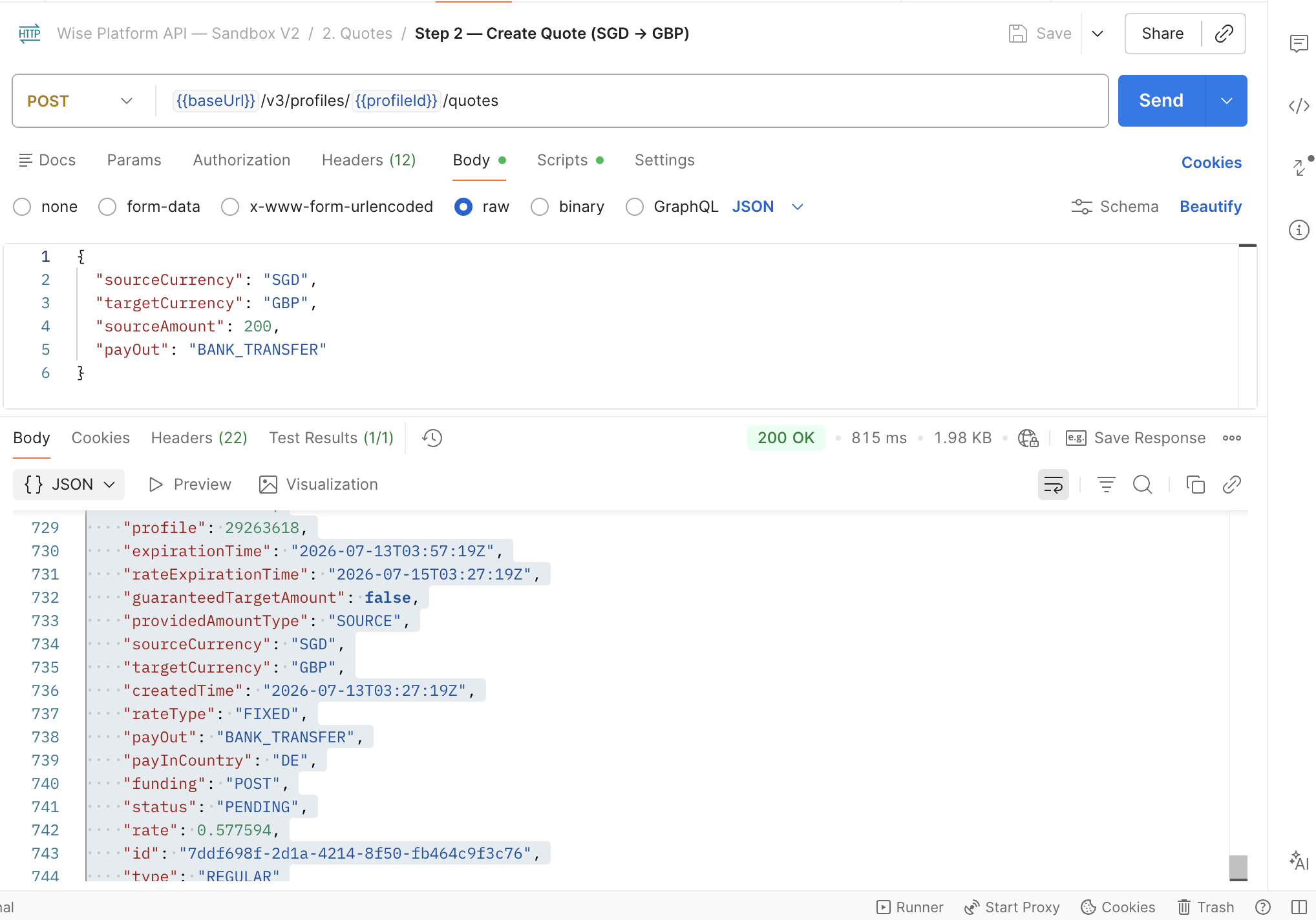
Task: Open Trash from the status bar
Action: point(1205,907)
